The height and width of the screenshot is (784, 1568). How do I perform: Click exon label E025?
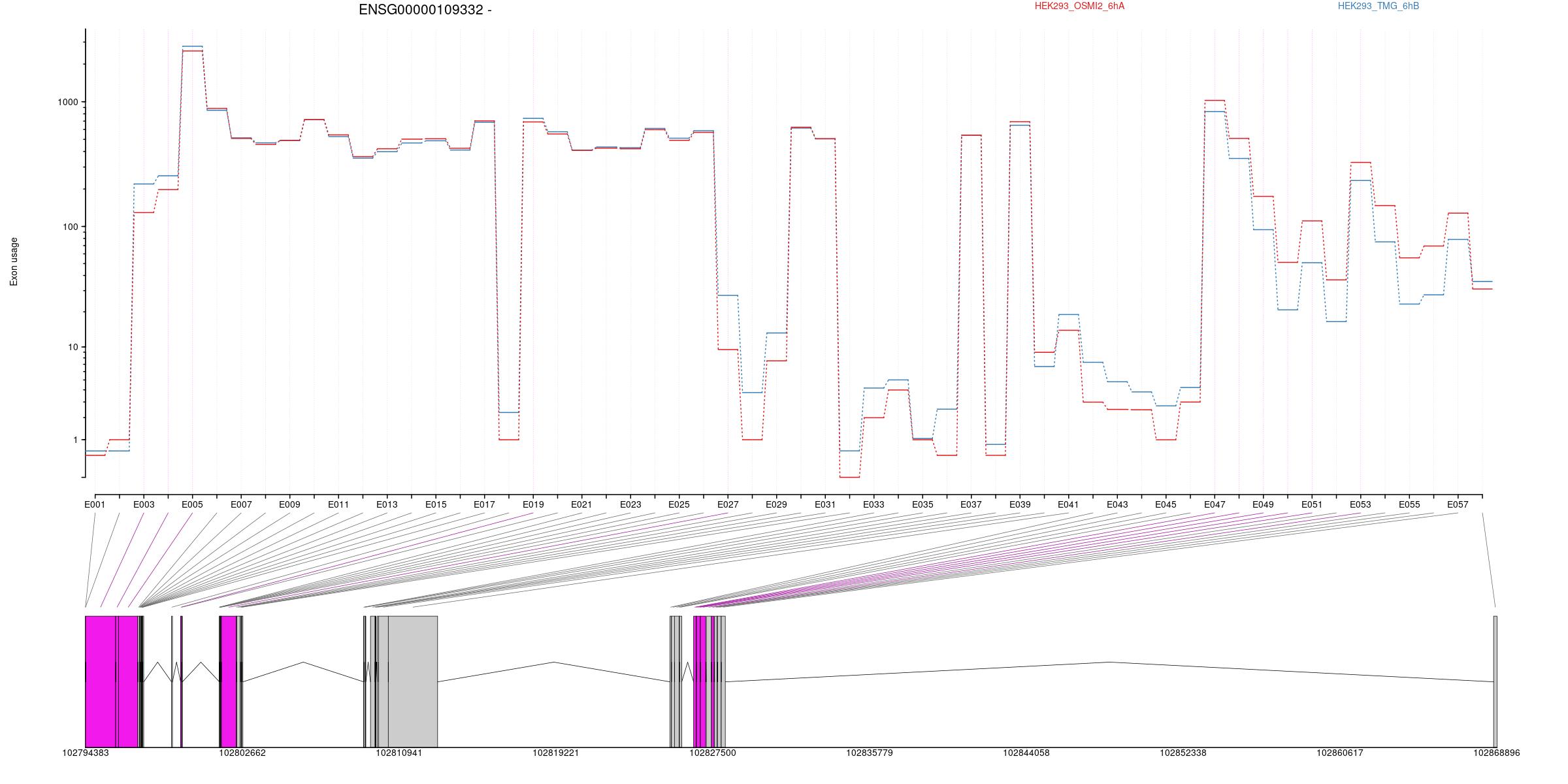coord(679,504)
